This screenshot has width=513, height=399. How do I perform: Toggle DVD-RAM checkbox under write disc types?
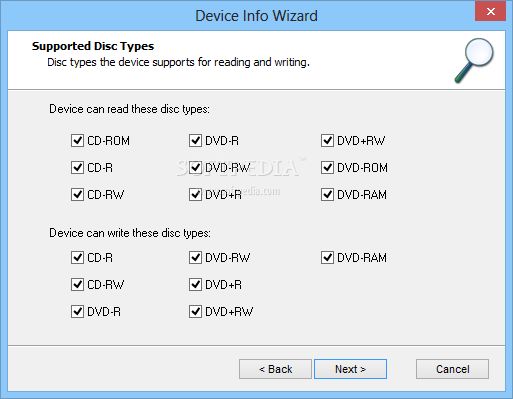coord(327,258)
